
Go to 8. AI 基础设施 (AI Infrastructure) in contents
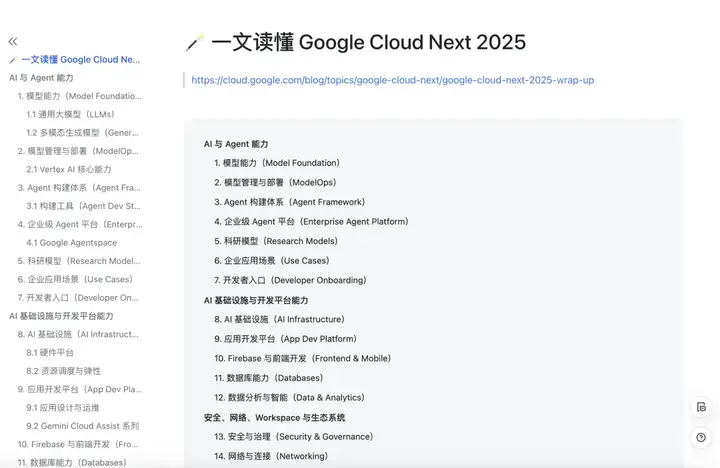(279, 319)
